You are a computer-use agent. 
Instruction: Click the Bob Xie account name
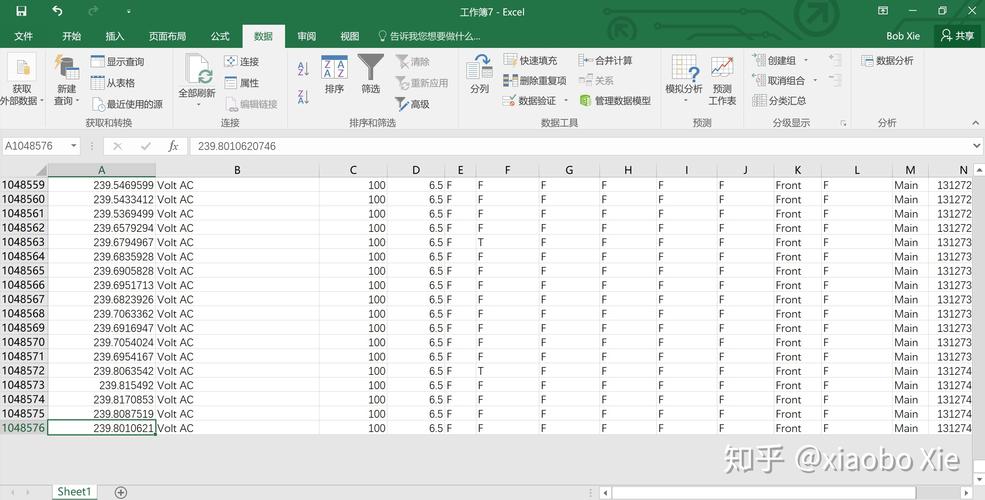coord(903,36)
